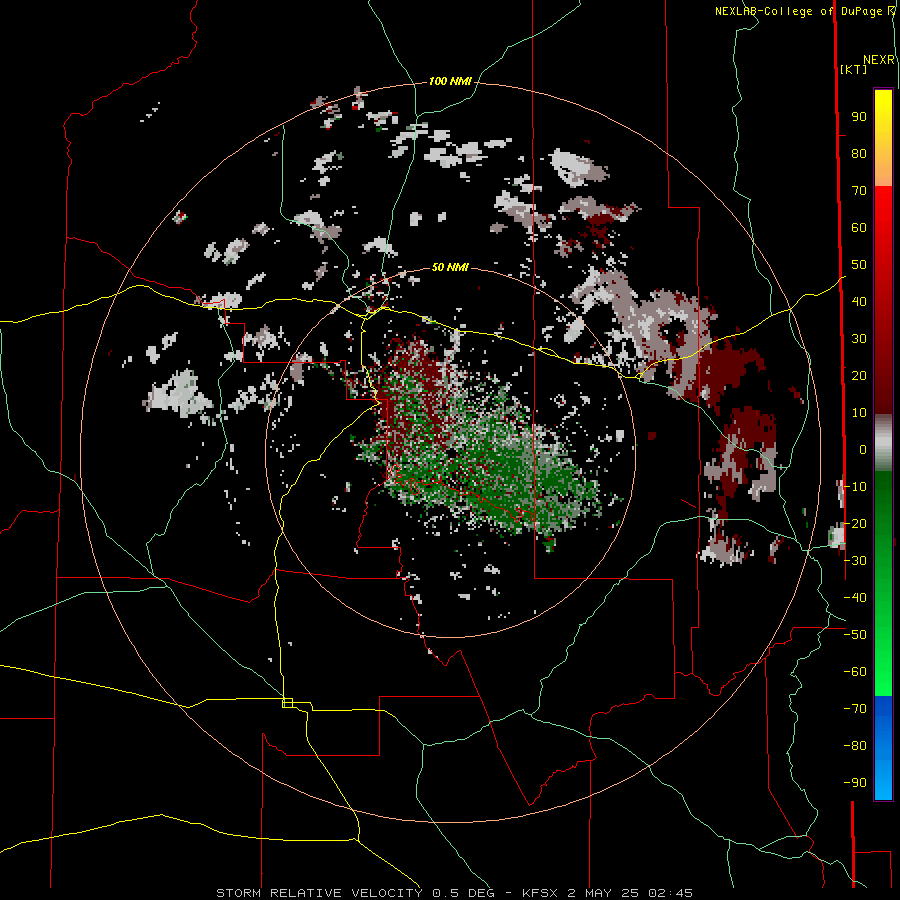The width and height of the screenshot is (900, 900).
Task: Click the 80 tick label on the scale
Action: (x=859, y=154)
